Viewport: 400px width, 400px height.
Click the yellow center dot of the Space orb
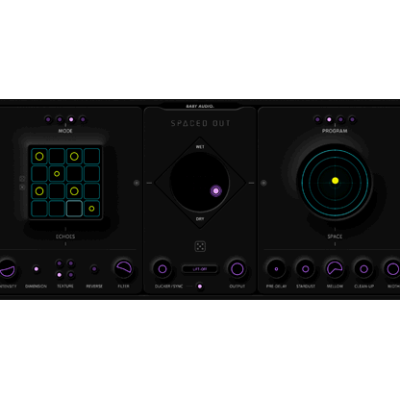click(x=335, y=181)
